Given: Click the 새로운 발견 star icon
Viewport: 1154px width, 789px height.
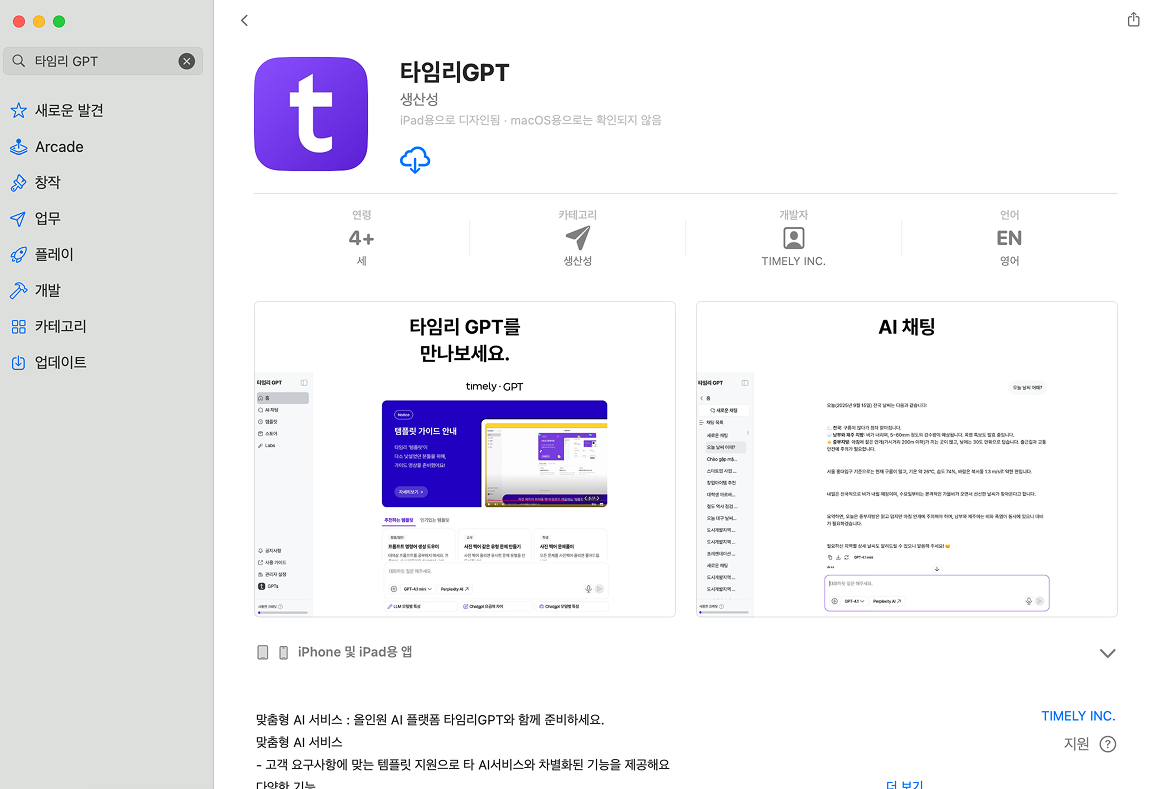Looking at the screenshot, I should click(x=18, y=110).
